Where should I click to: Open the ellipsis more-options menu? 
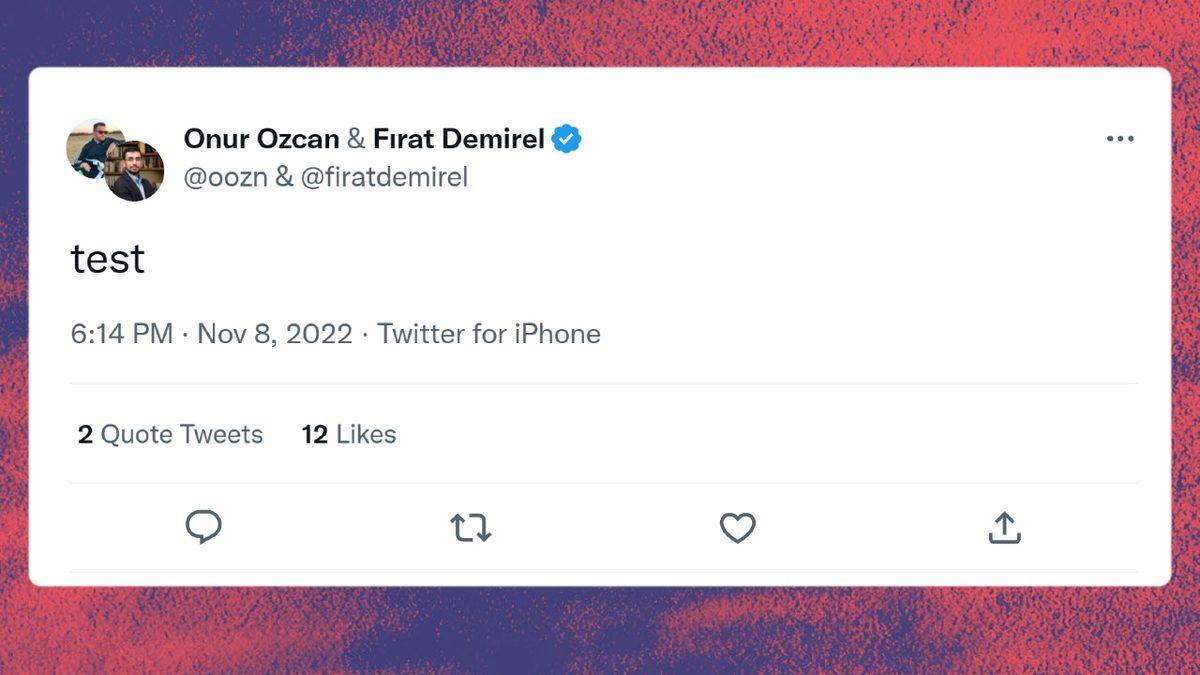point(1121,138)
